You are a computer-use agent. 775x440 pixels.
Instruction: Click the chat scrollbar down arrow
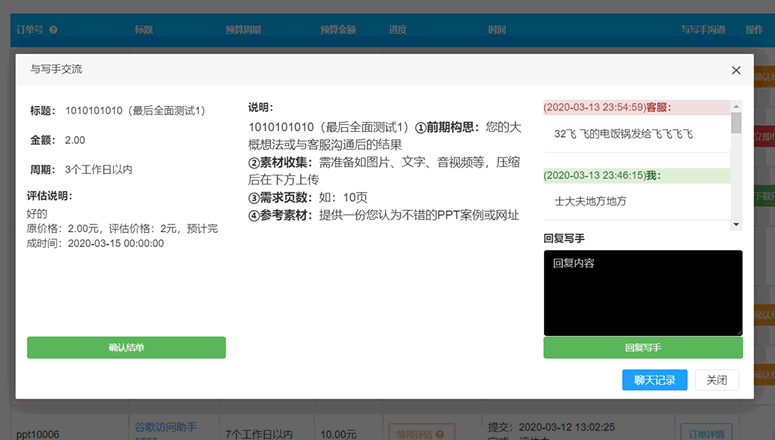tap(736, 225)
